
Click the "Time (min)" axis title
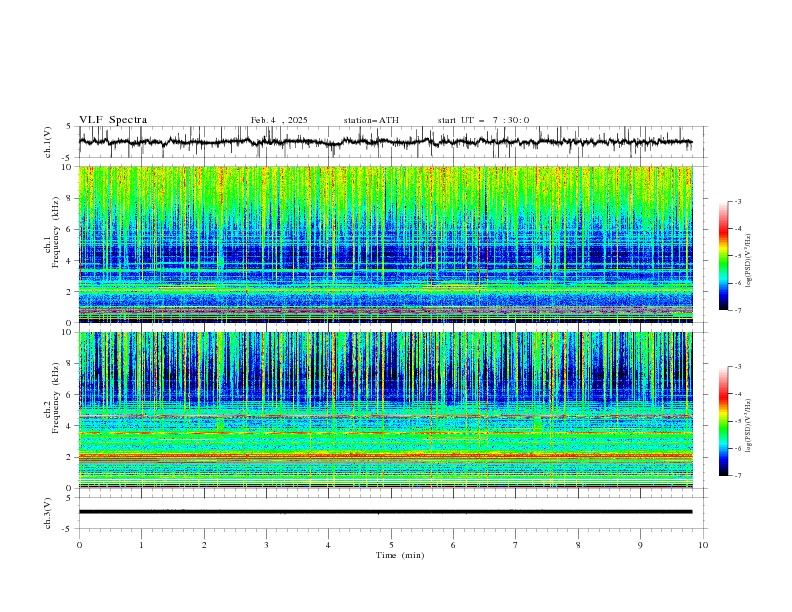[x=400, y=555]
